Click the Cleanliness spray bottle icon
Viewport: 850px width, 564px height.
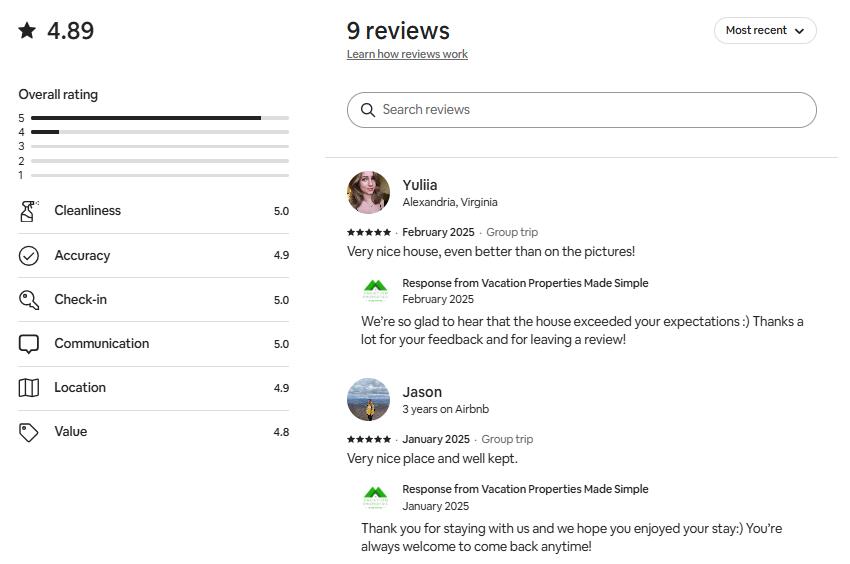pos(29,211)
